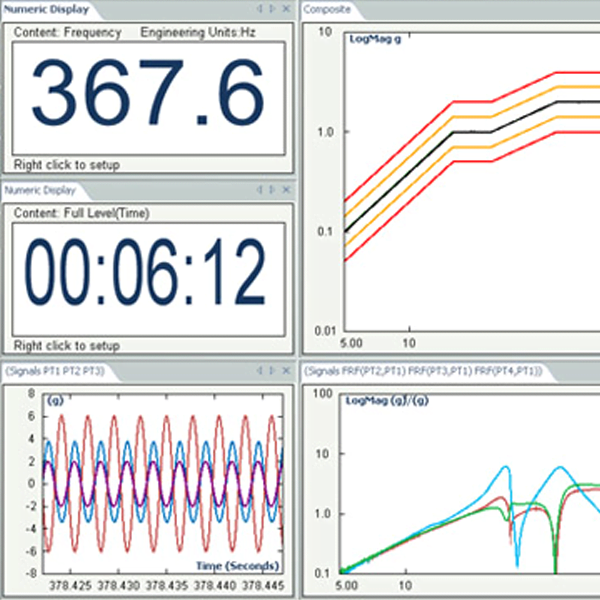
Task: Click the 378.435 tick label on the time axis
Action: tap(166, 585)
